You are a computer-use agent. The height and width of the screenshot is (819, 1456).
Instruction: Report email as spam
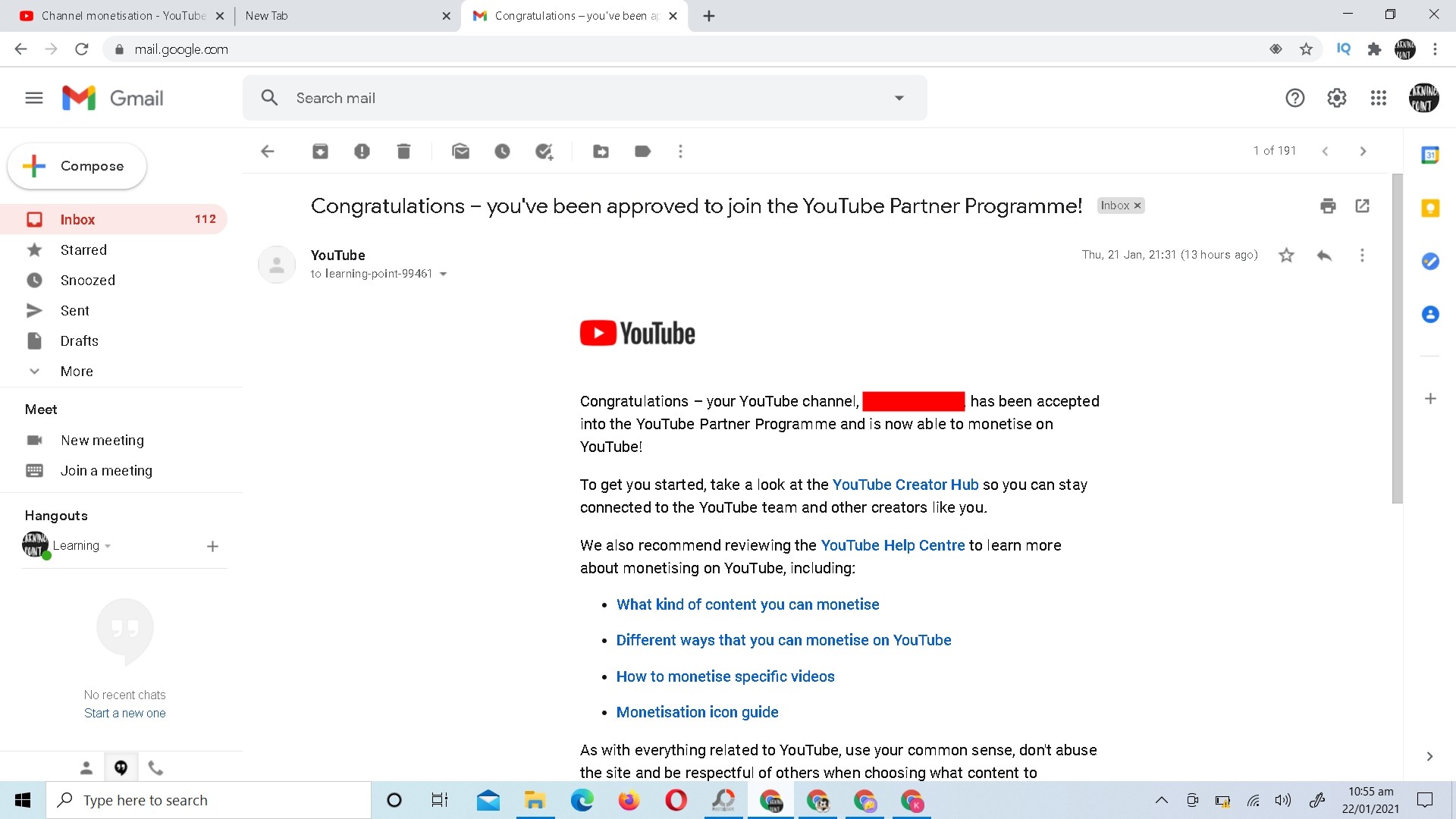[362, 152]
